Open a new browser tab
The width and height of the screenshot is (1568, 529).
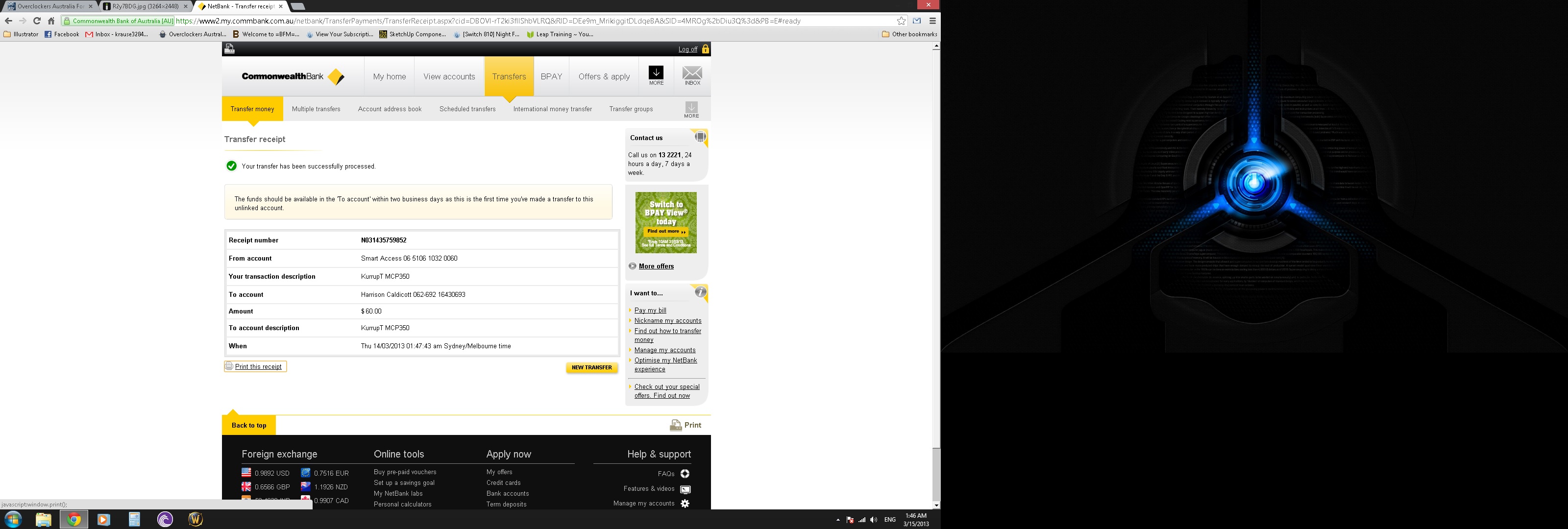[x=297, y=6]
